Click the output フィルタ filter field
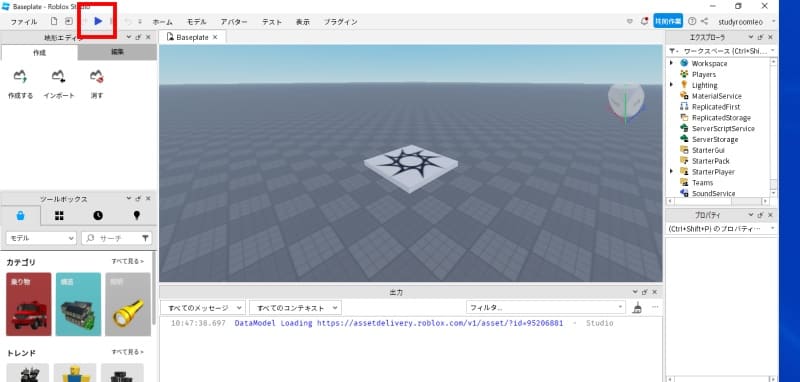Image resolution: width=800 pixels, height=382 pixels. tap(545, 308)
